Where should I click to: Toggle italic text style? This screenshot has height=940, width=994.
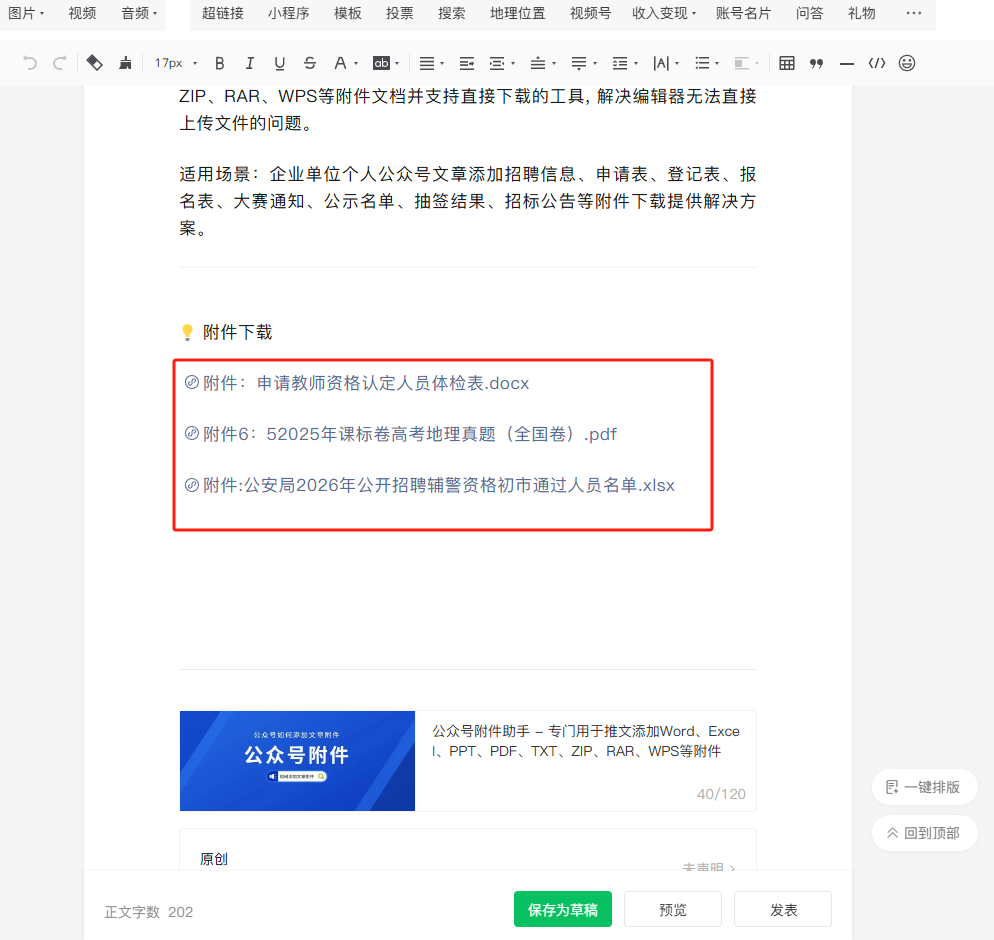tap(250, 63)
